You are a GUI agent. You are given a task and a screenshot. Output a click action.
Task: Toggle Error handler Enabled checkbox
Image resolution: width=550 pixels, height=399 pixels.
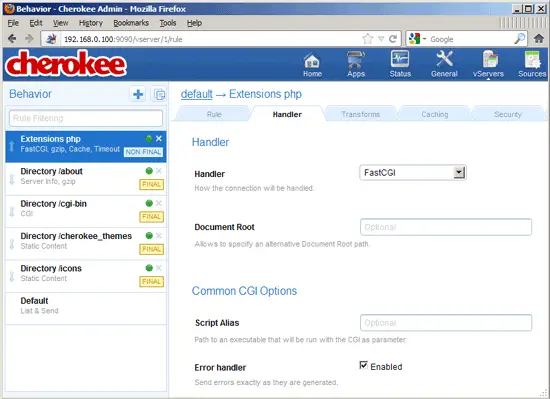click(x=364, y=365)
